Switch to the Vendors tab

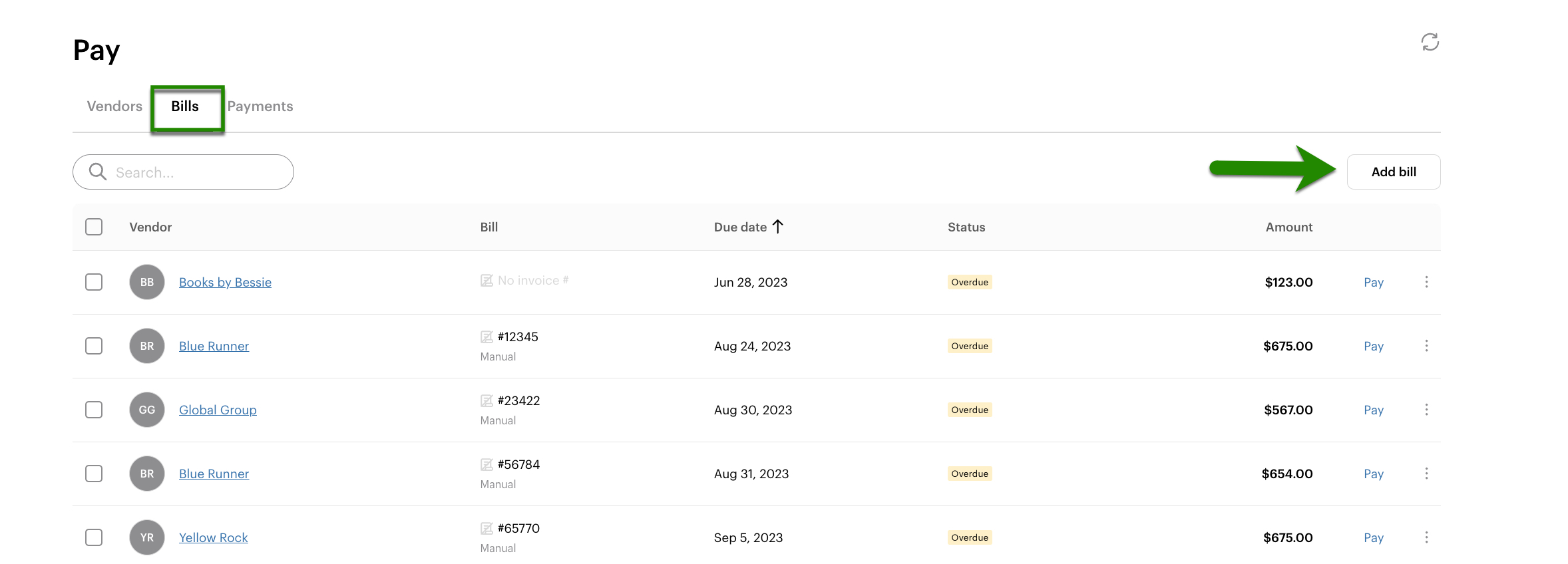pos(114,106)
